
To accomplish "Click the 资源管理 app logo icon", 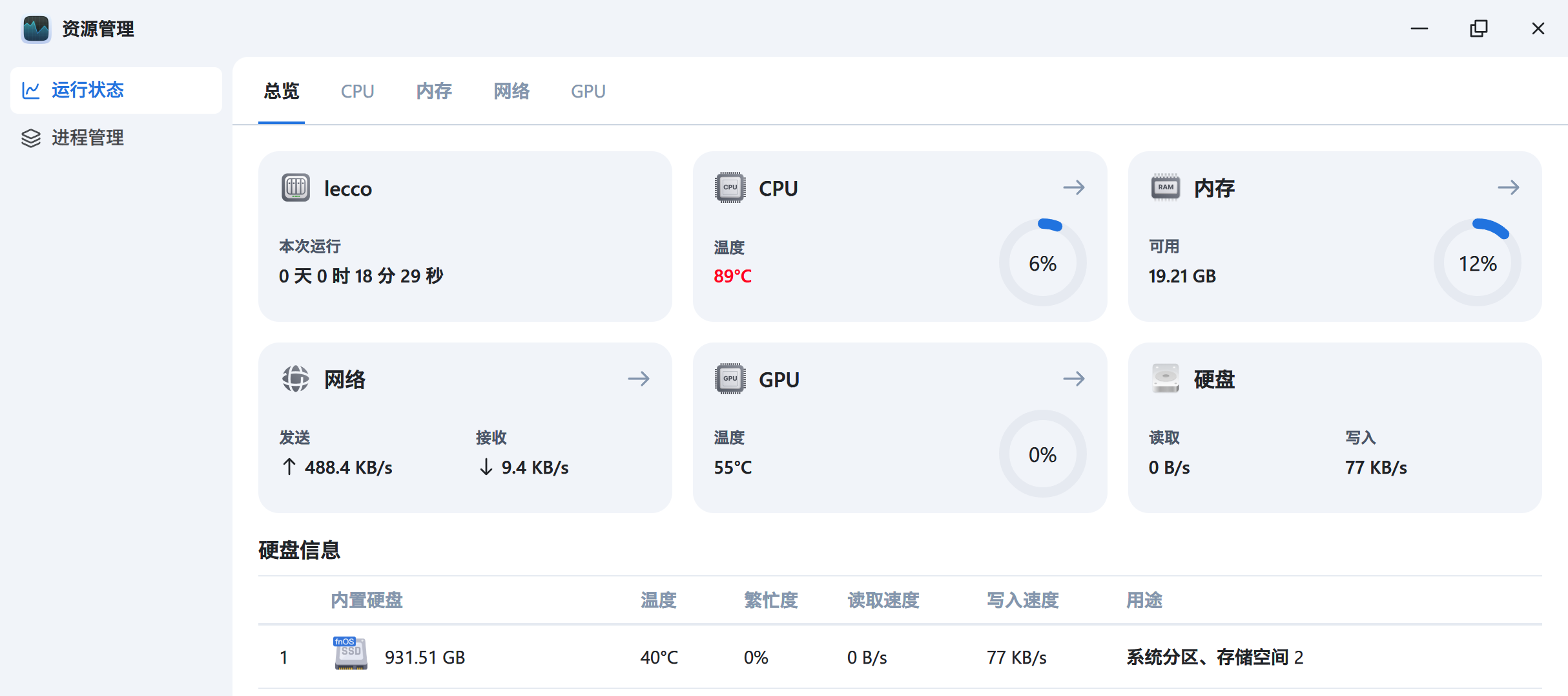I will pos(36,29).
